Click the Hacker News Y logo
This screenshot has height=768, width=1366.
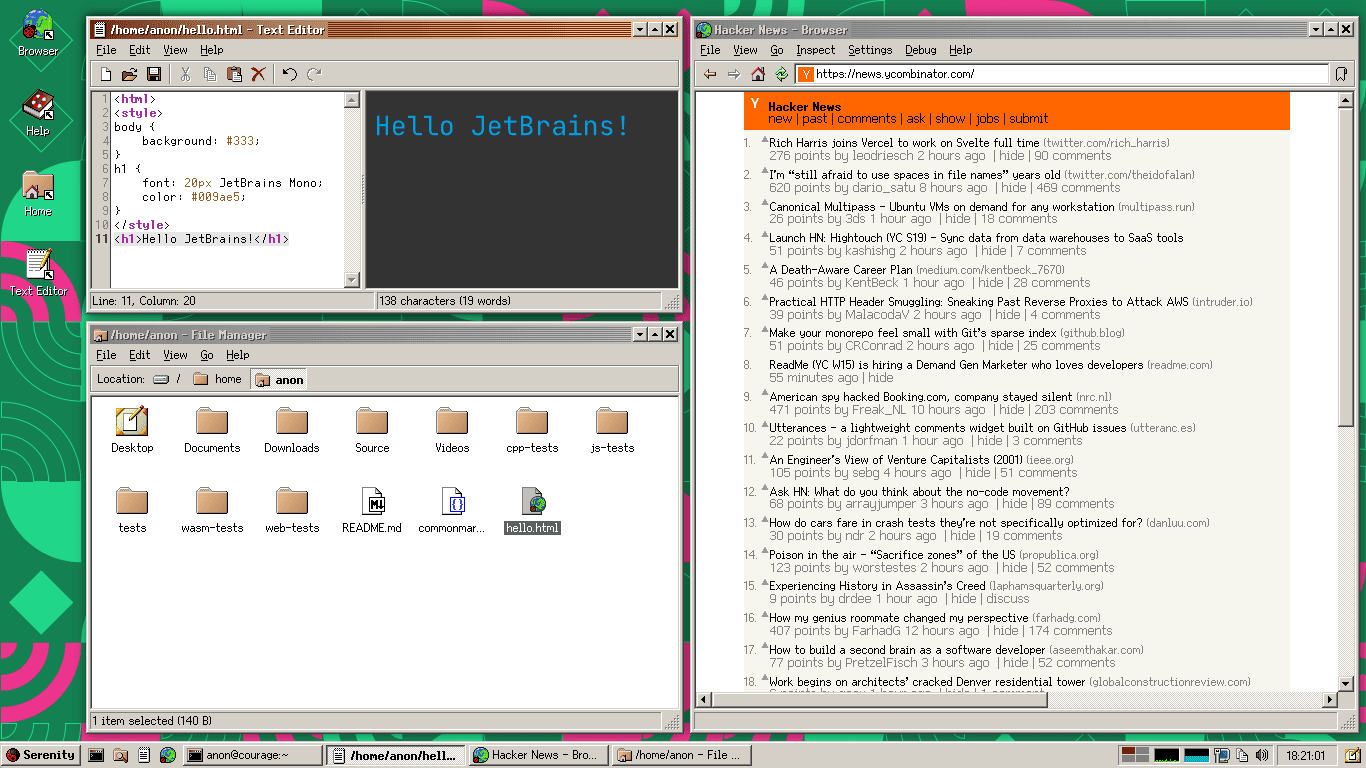point(755,104)
